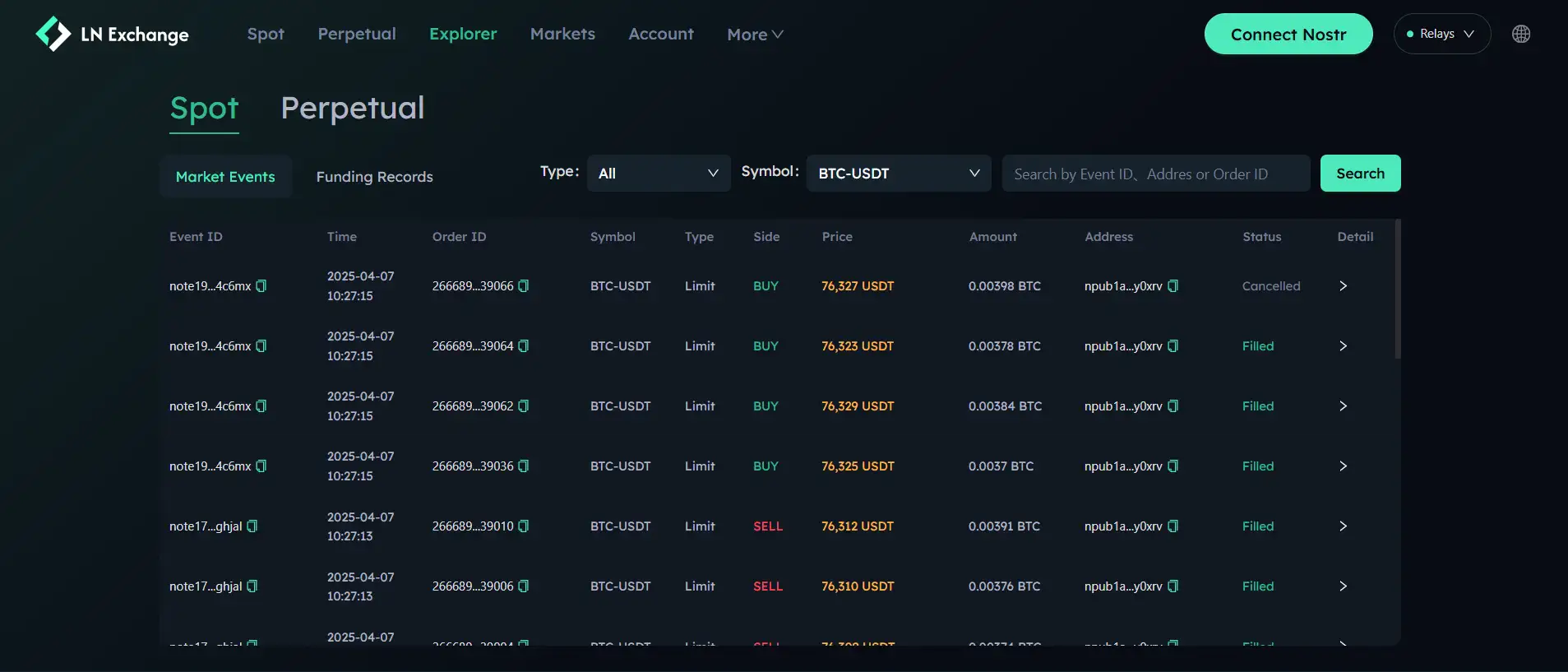Select the Funding Records tab
Screen dimensions: 1568x672
pos(374,177)
